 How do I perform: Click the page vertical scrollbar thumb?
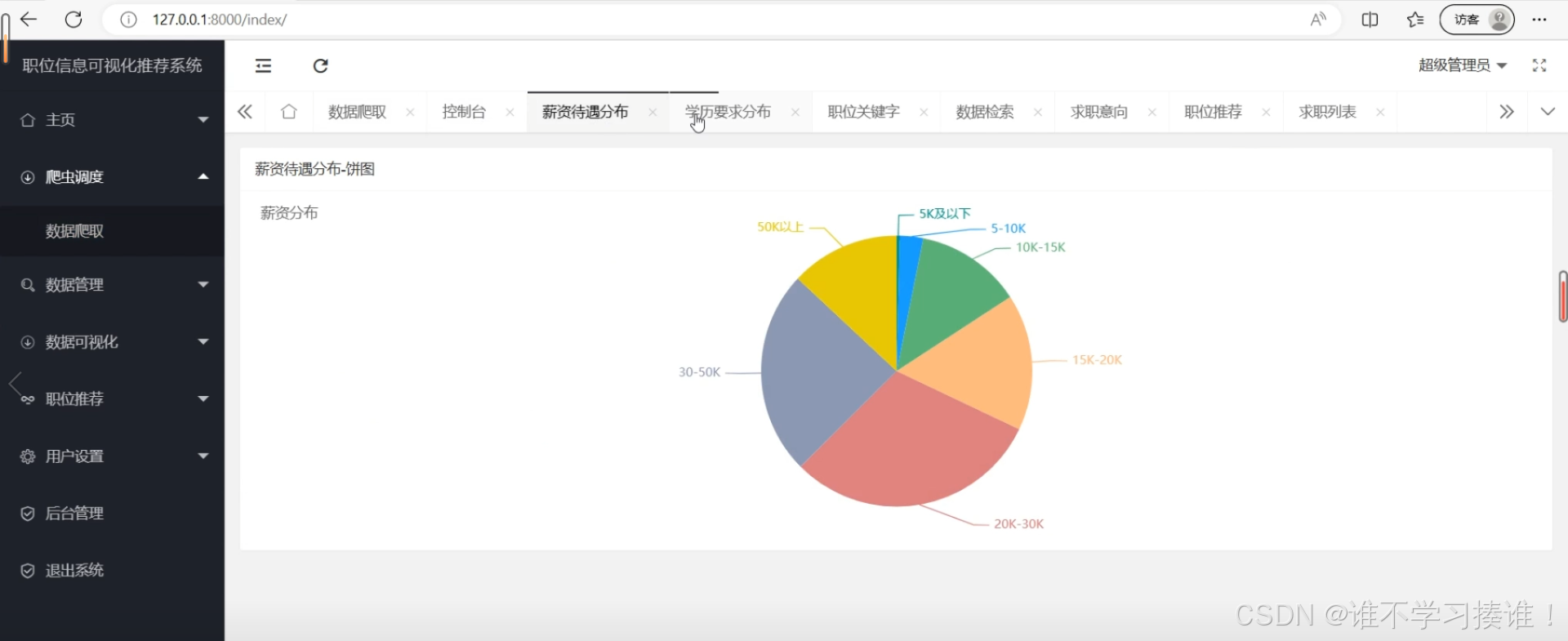[x=1562, y=296]
